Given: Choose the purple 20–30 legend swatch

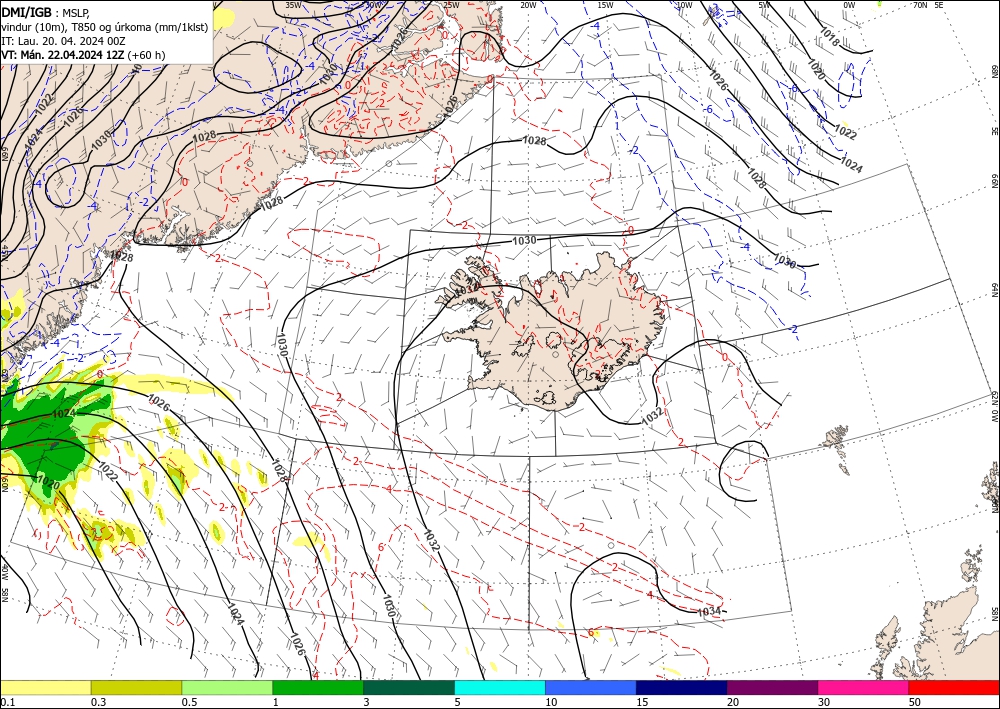Looking at the screenshot, I should pyautogui.click(x=772, y=687).
